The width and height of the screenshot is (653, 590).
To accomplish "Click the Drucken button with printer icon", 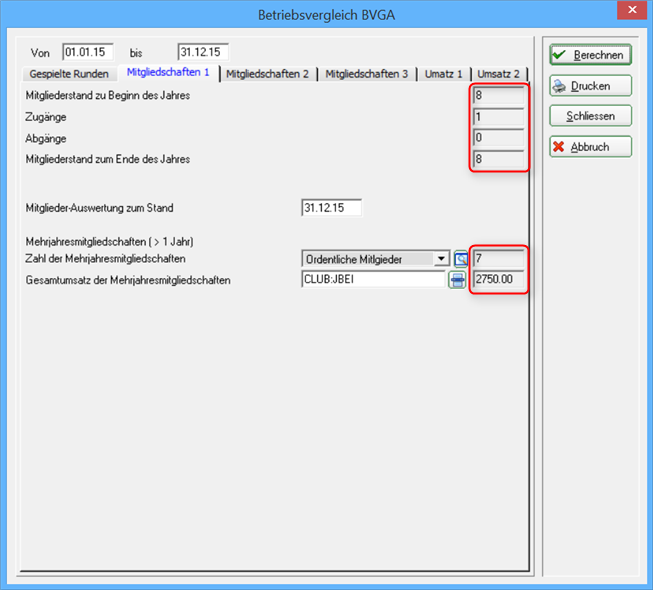I will coord(591,86).
